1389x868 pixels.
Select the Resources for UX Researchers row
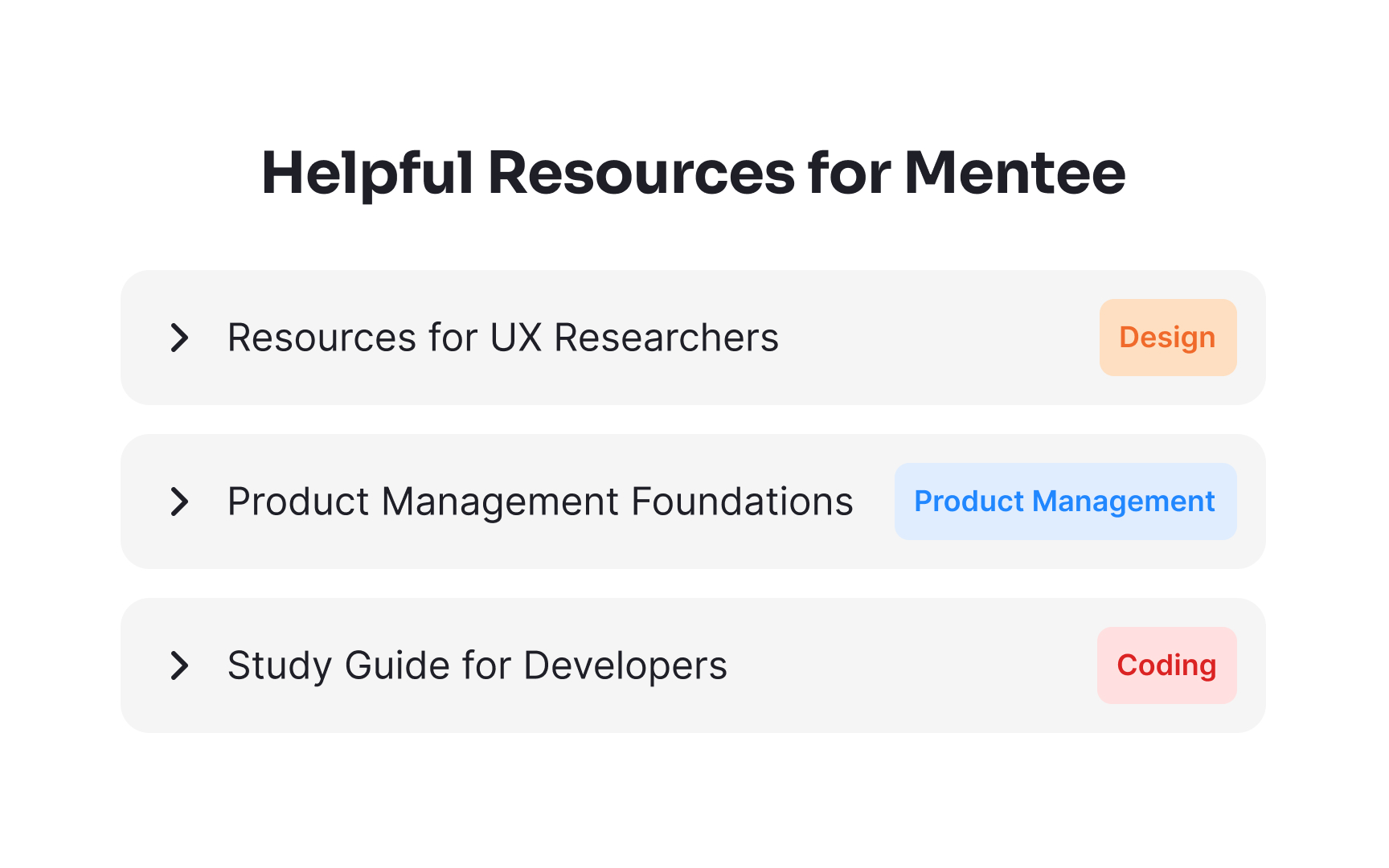pyautogui.click(x=694, y=337)
